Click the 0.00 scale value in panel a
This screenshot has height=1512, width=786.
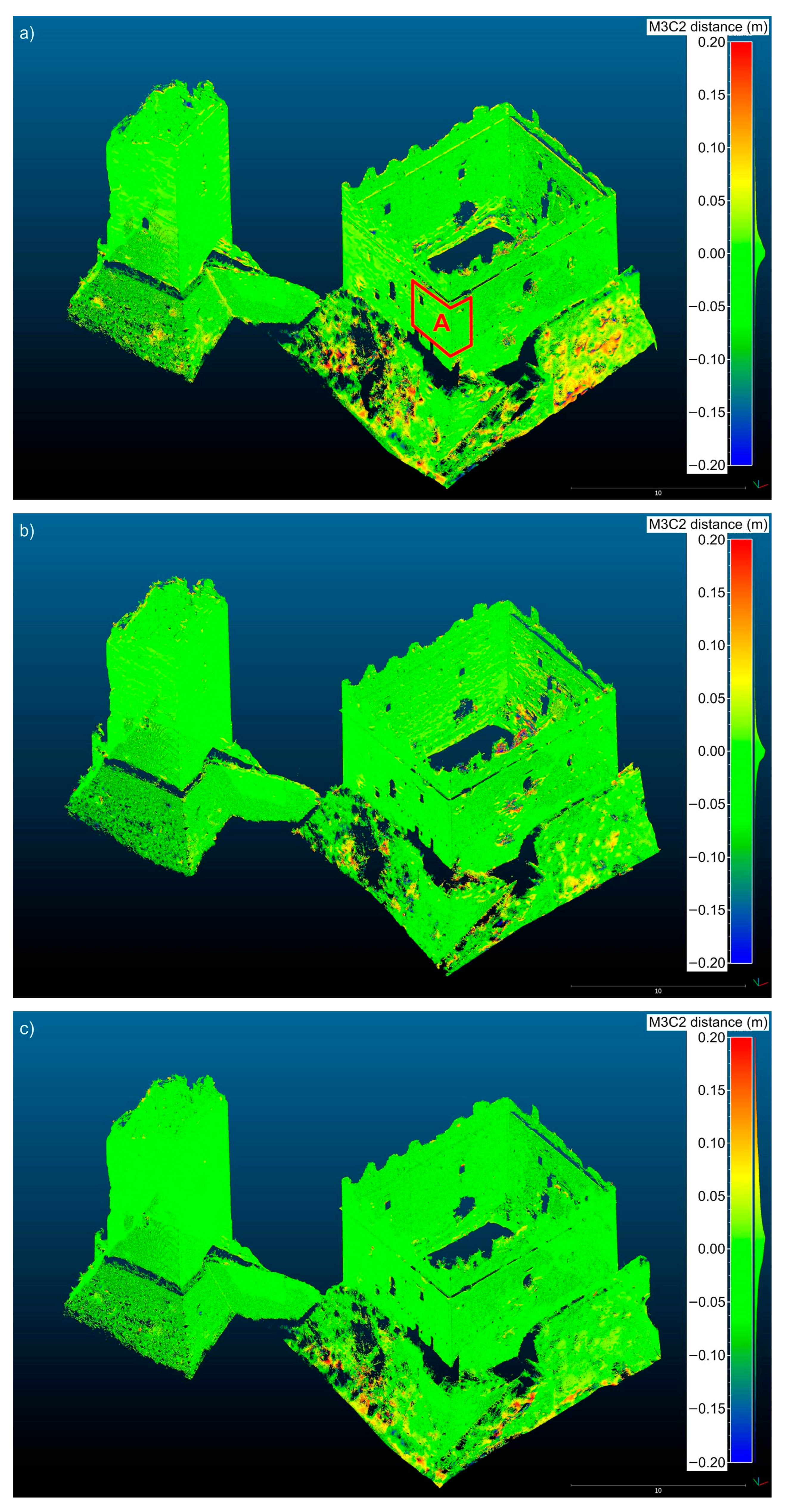click(x=712, y=253)
